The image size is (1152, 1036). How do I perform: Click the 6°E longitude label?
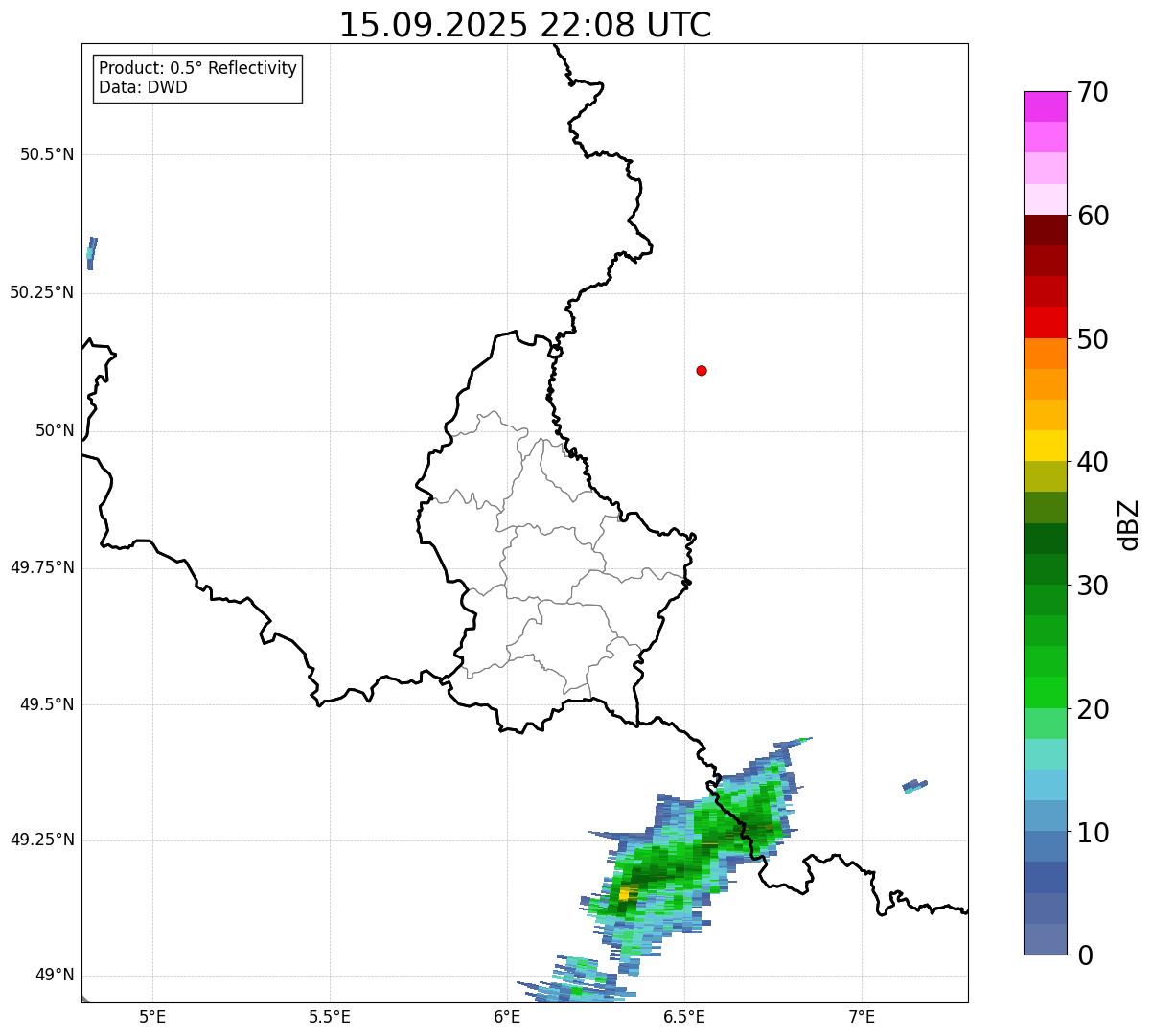tap(507, 1017)
